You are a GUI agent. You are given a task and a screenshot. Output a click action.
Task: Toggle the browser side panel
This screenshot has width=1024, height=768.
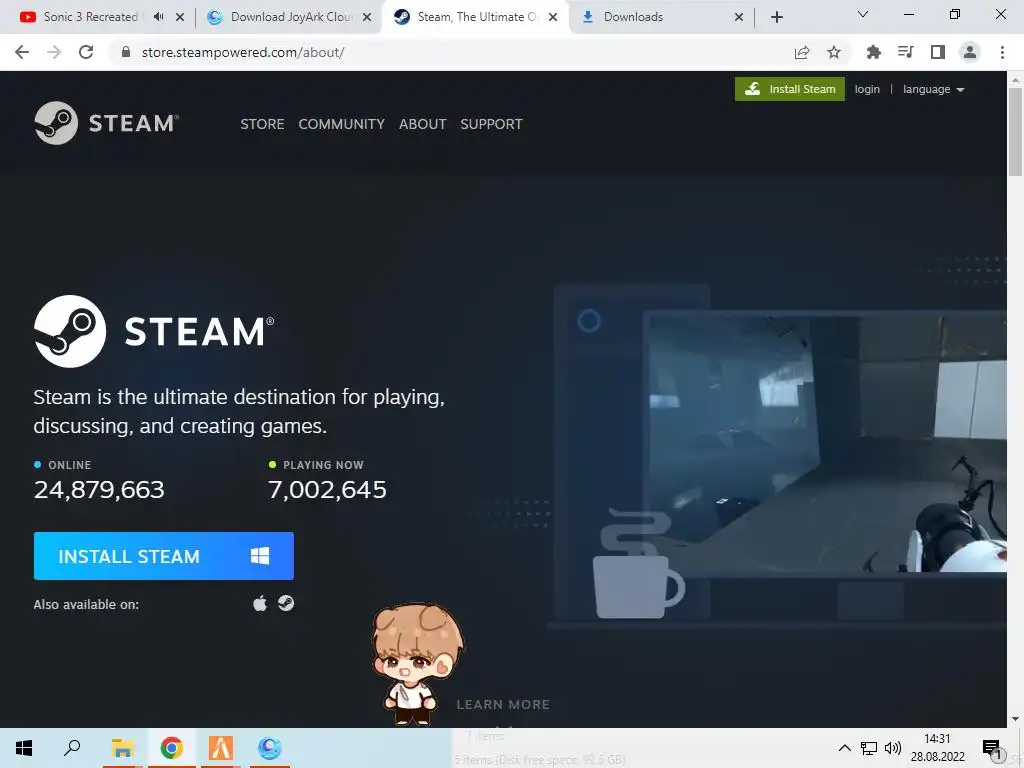click(x=938, y=52)
